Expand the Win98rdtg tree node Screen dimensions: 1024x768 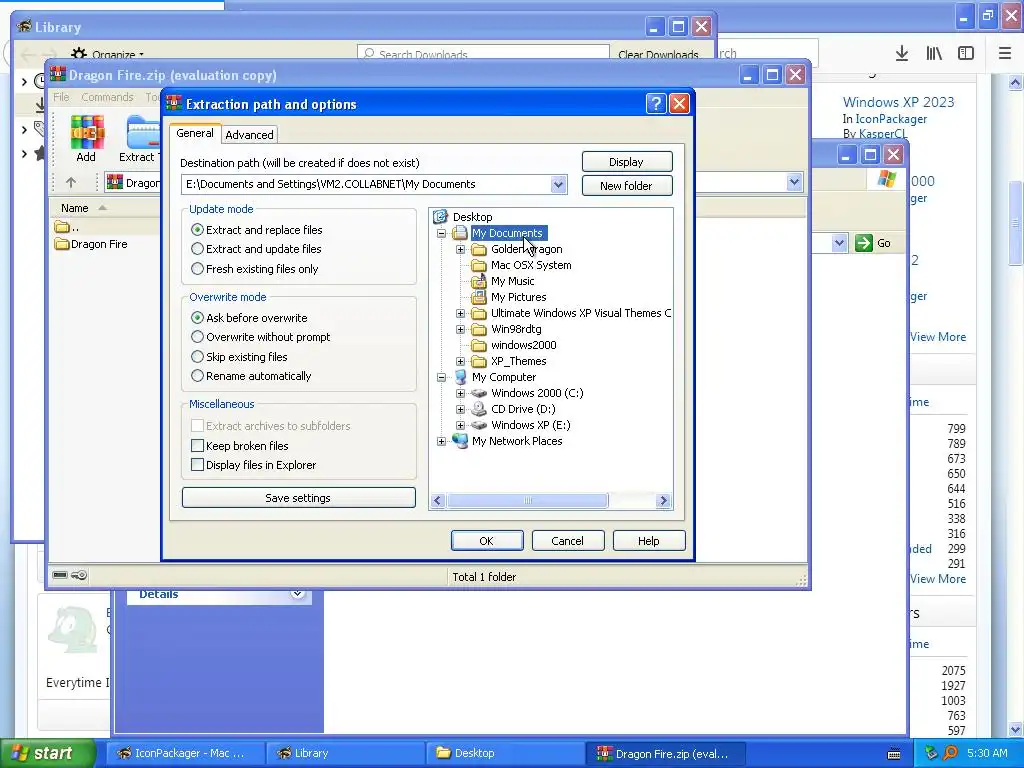460,329
